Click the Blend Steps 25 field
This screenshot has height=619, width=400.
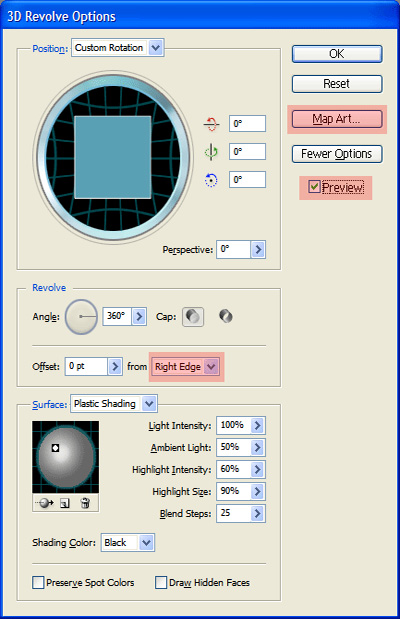[x=233, y=514]
